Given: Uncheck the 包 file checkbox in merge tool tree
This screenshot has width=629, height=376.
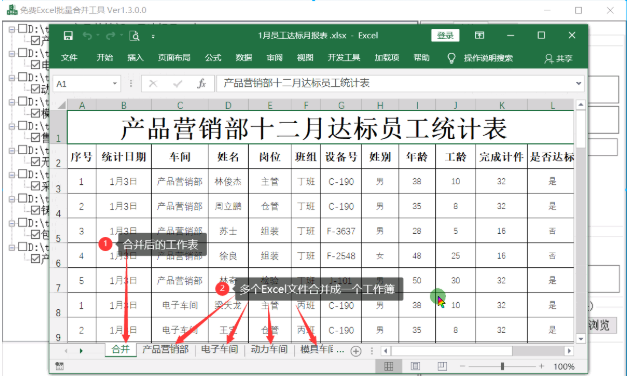Looking at the screenshot, I should [35, 234].
